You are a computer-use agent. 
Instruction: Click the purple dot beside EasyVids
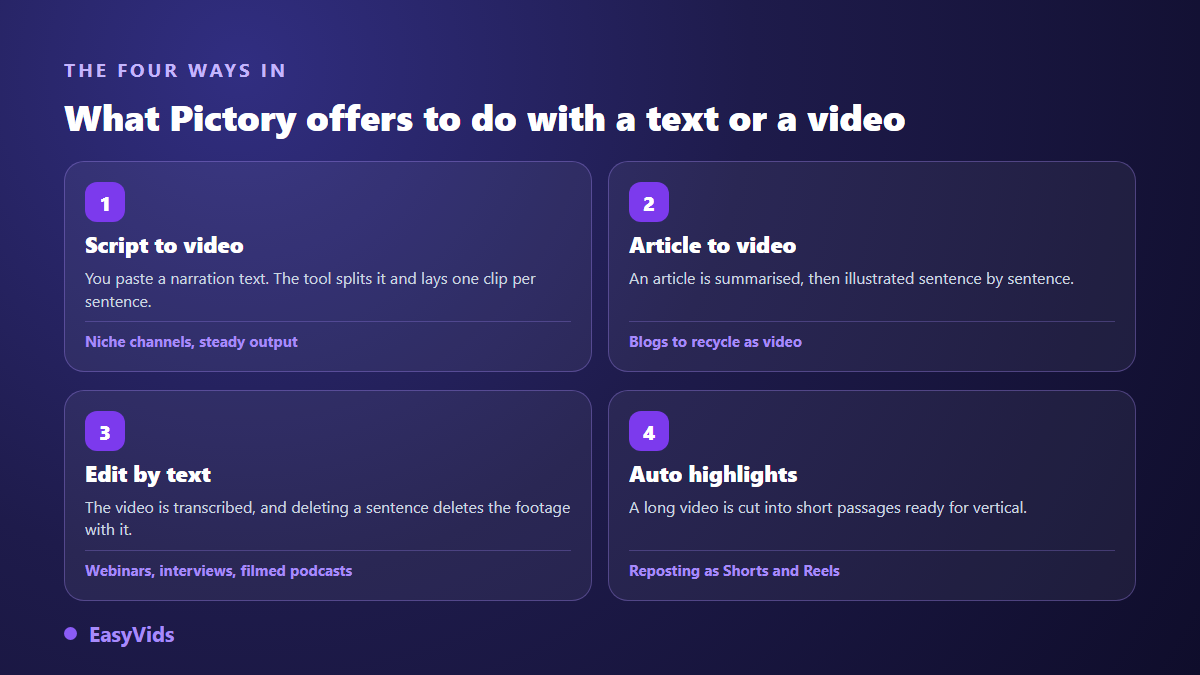70,634
